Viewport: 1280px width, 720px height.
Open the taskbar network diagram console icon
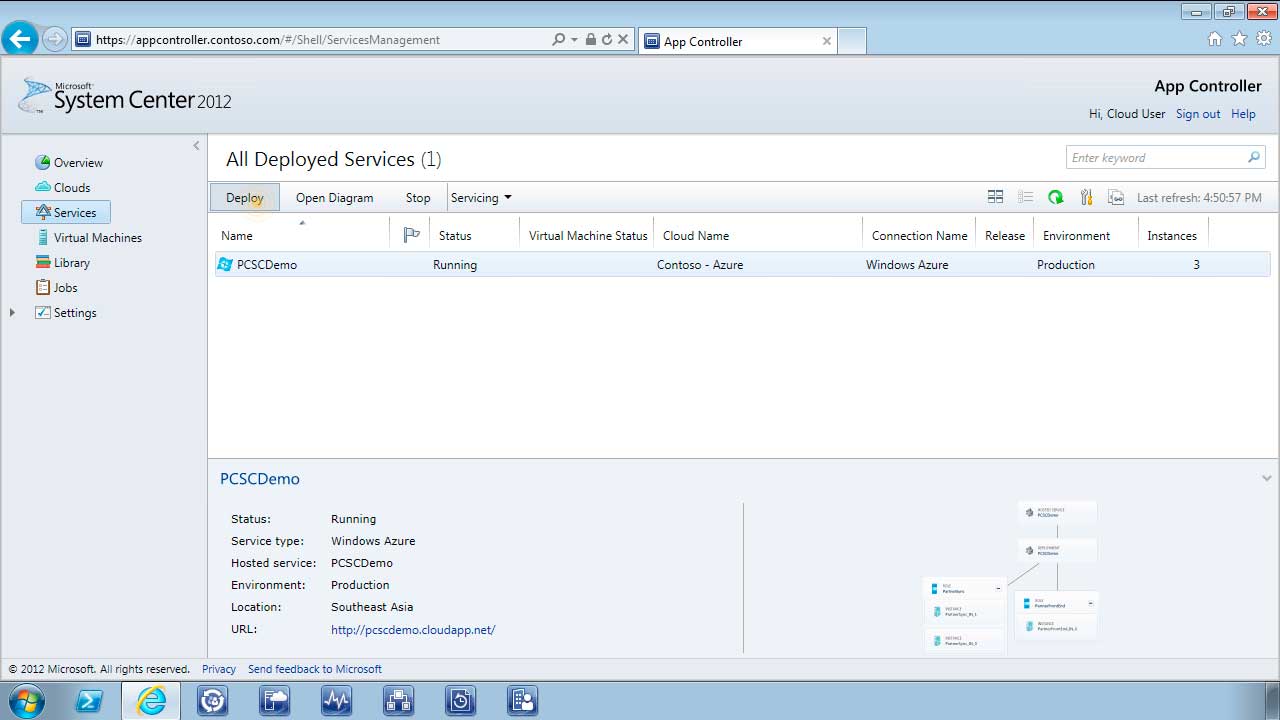(x=399, y=701)
